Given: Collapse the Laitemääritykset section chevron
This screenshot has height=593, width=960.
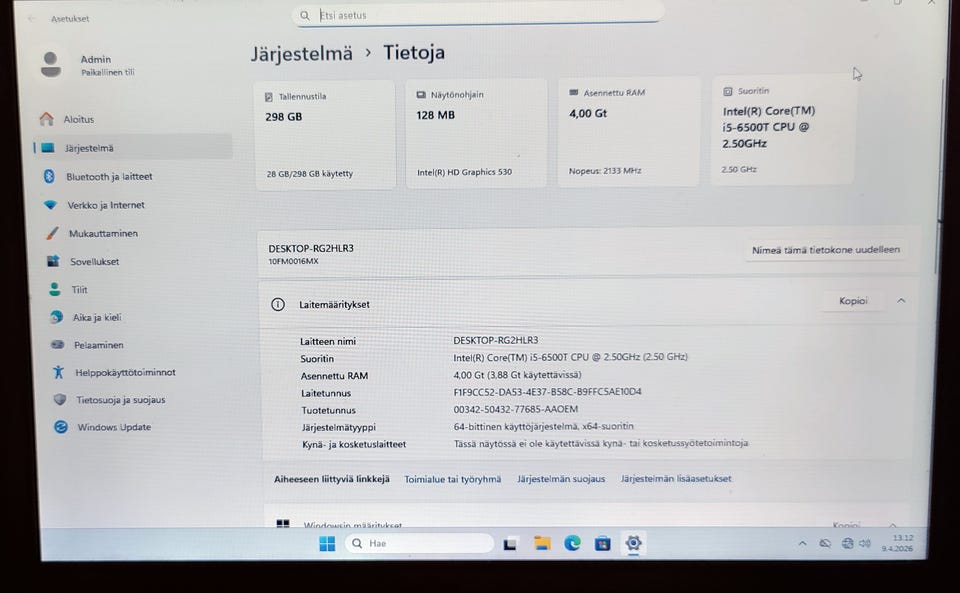Looking at the screenshot, I should (x=901, y=300).
